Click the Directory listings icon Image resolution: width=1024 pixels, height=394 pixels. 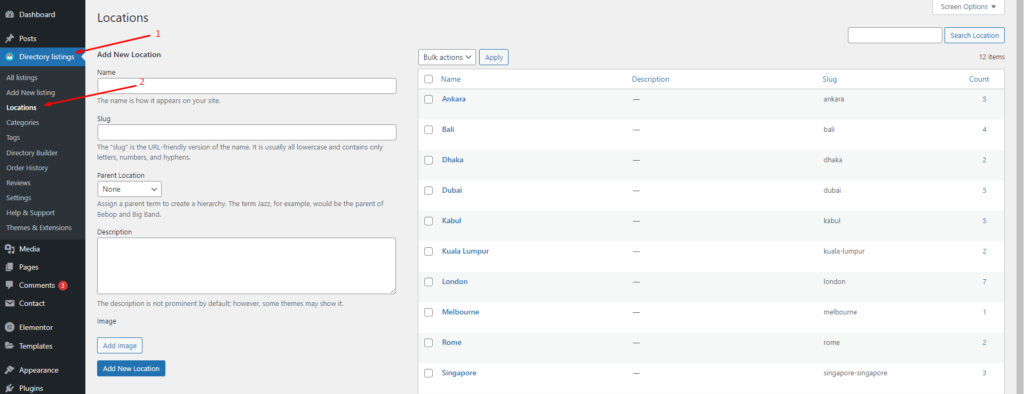click(x=10, y=57)
